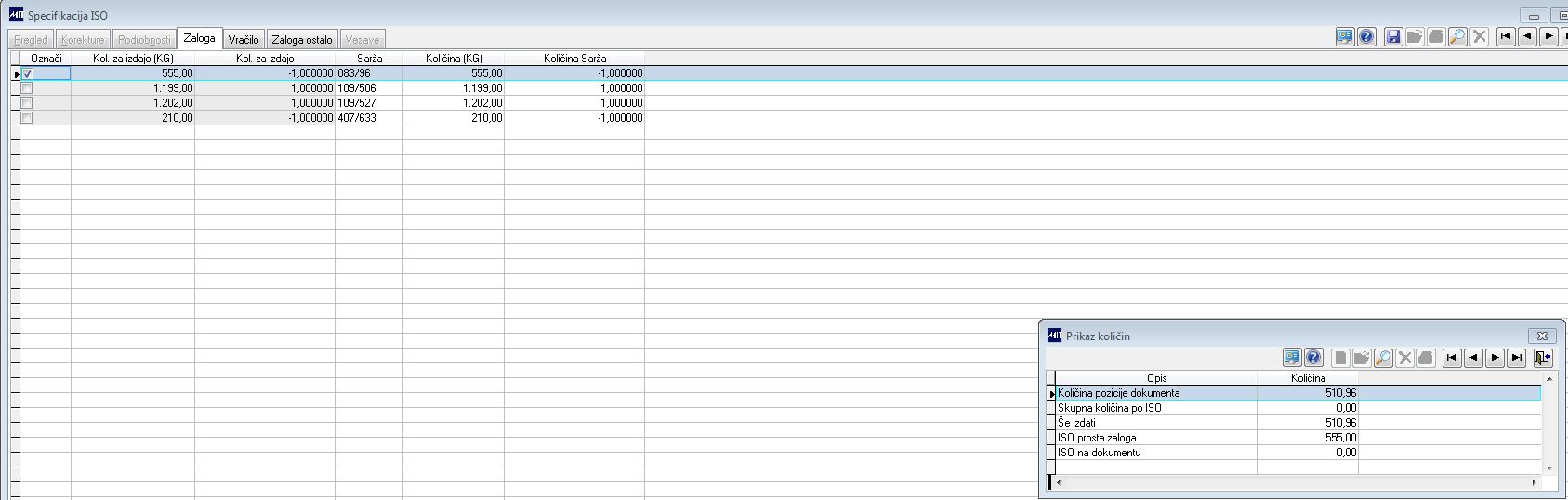This screenshot has width=1568, height=500.
Task: Select the Sarža cell 407/633
Action: 369,118
